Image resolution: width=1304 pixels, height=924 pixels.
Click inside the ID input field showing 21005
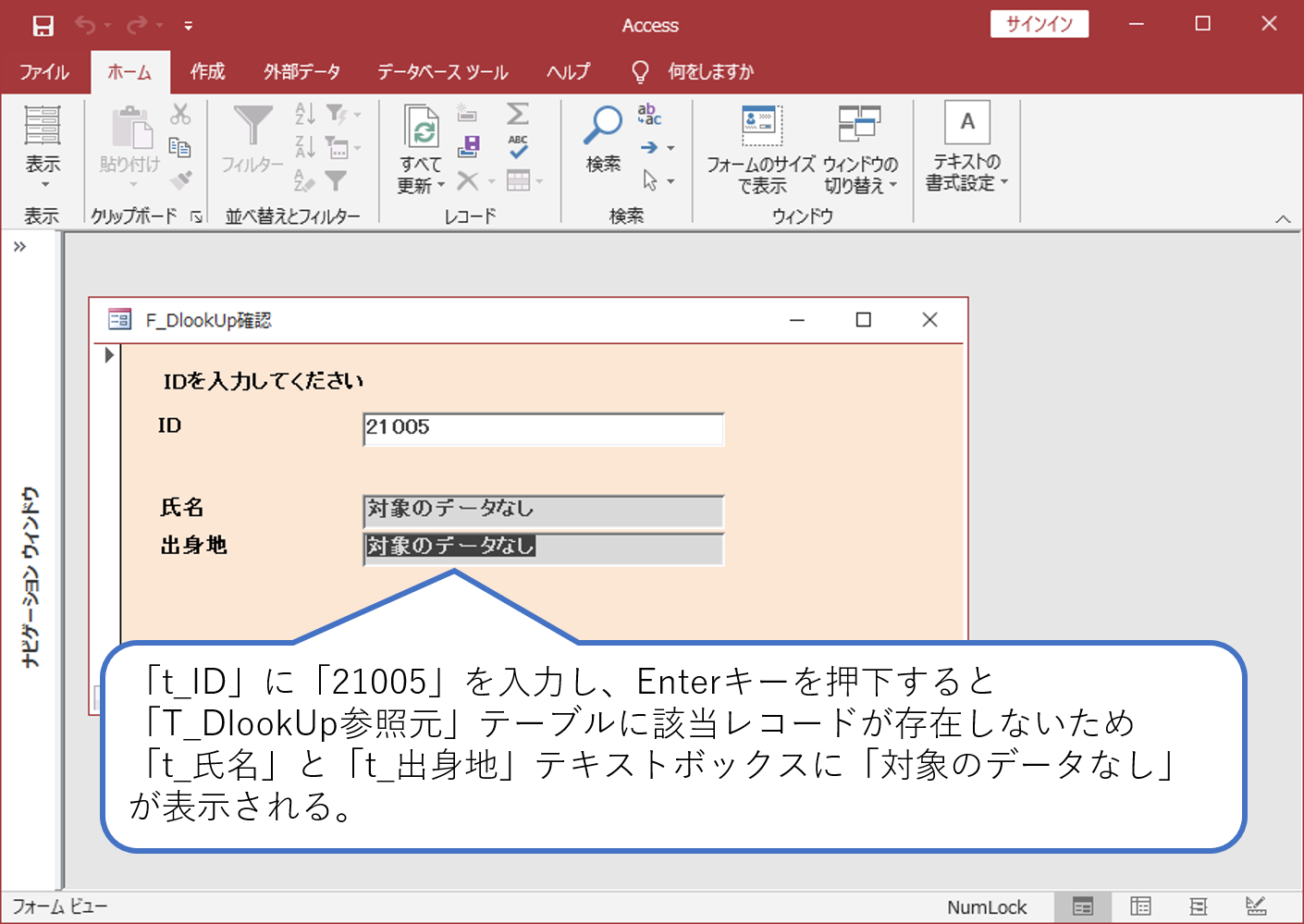click(x=543, y=428)
